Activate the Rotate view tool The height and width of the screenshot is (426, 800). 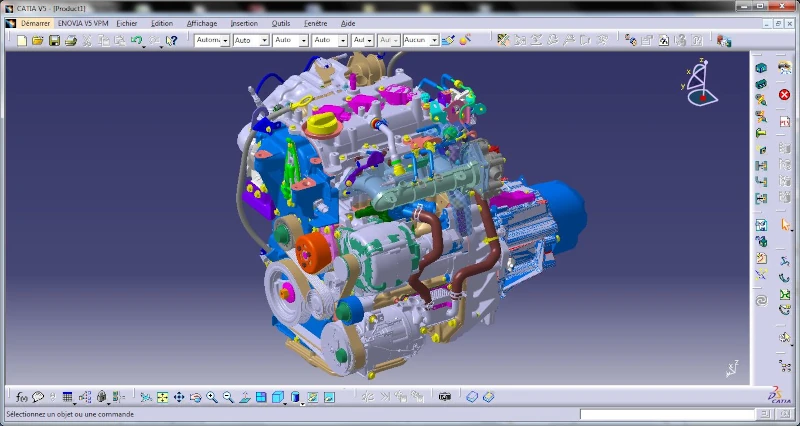click(x=195, y=397)
